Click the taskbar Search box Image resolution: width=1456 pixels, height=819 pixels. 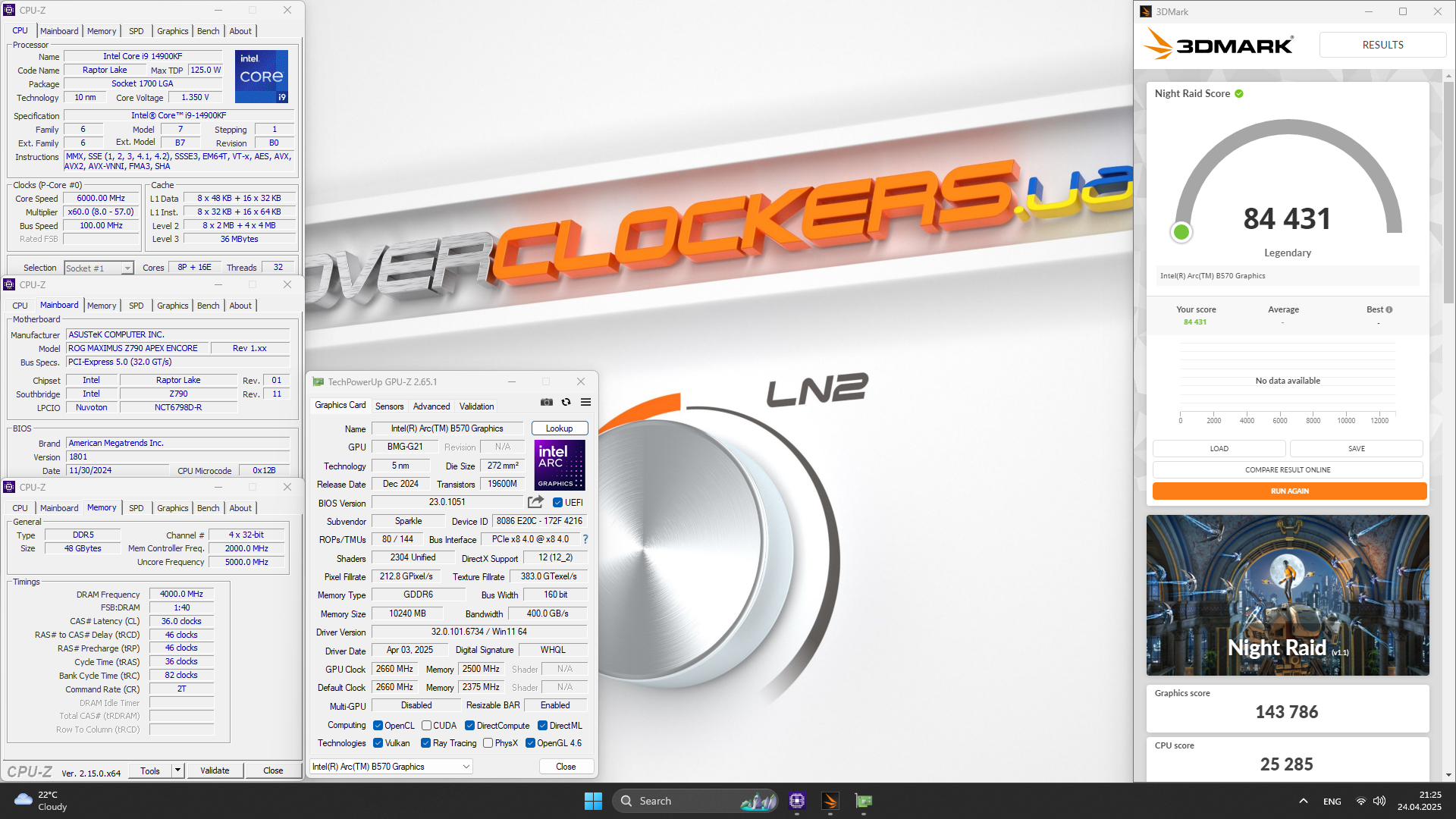[x=696, y=801]
